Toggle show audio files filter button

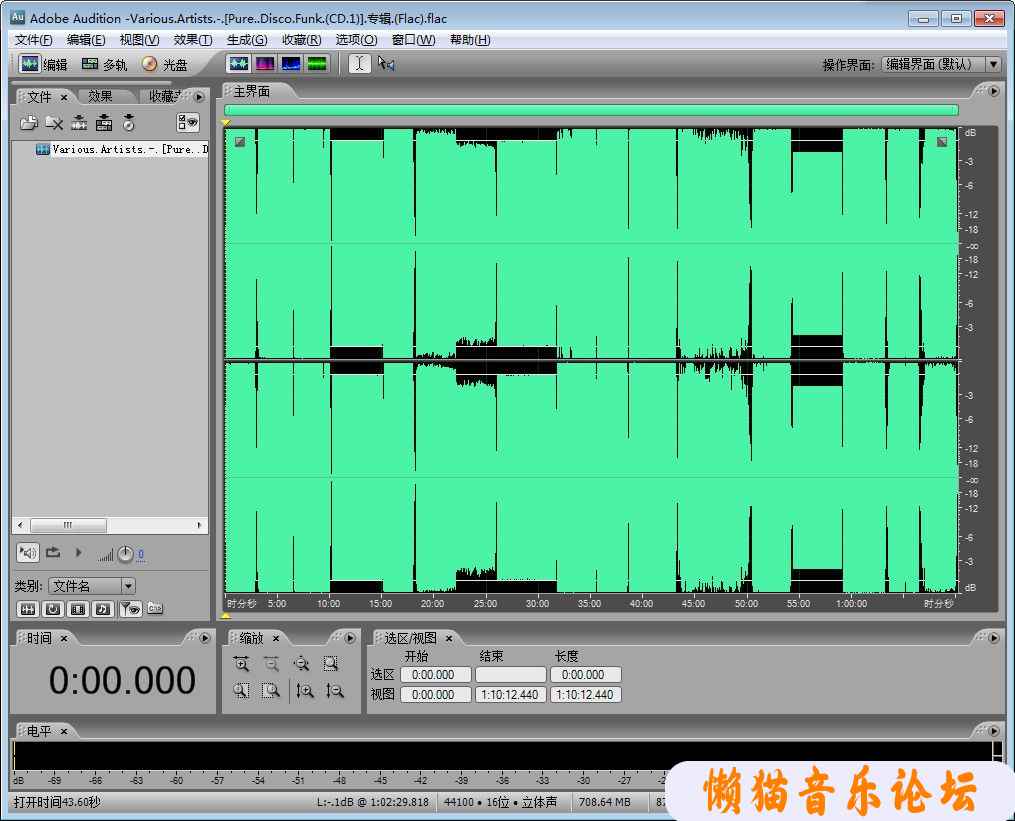pyautogui.click(x=27, y=609)
